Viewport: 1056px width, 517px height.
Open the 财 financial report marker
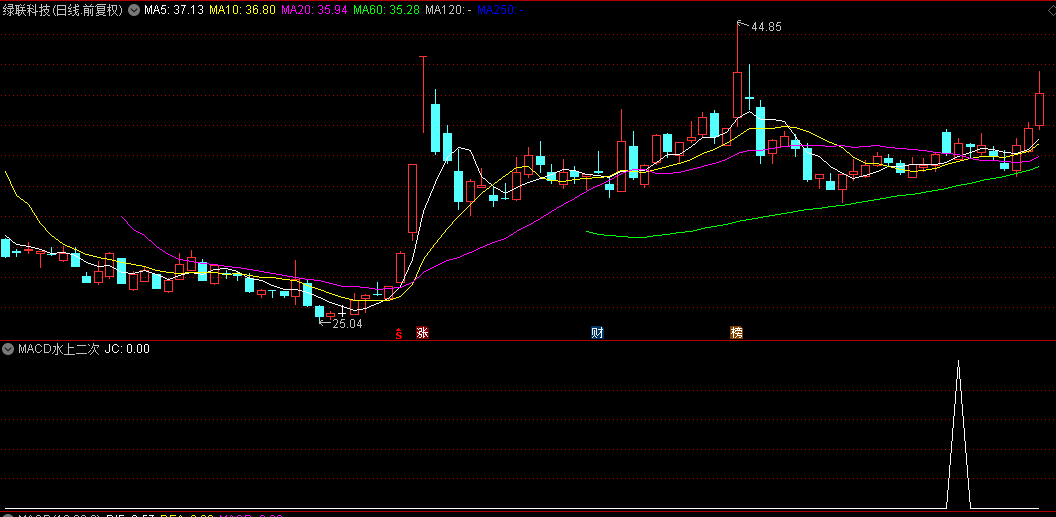point(597,332)
